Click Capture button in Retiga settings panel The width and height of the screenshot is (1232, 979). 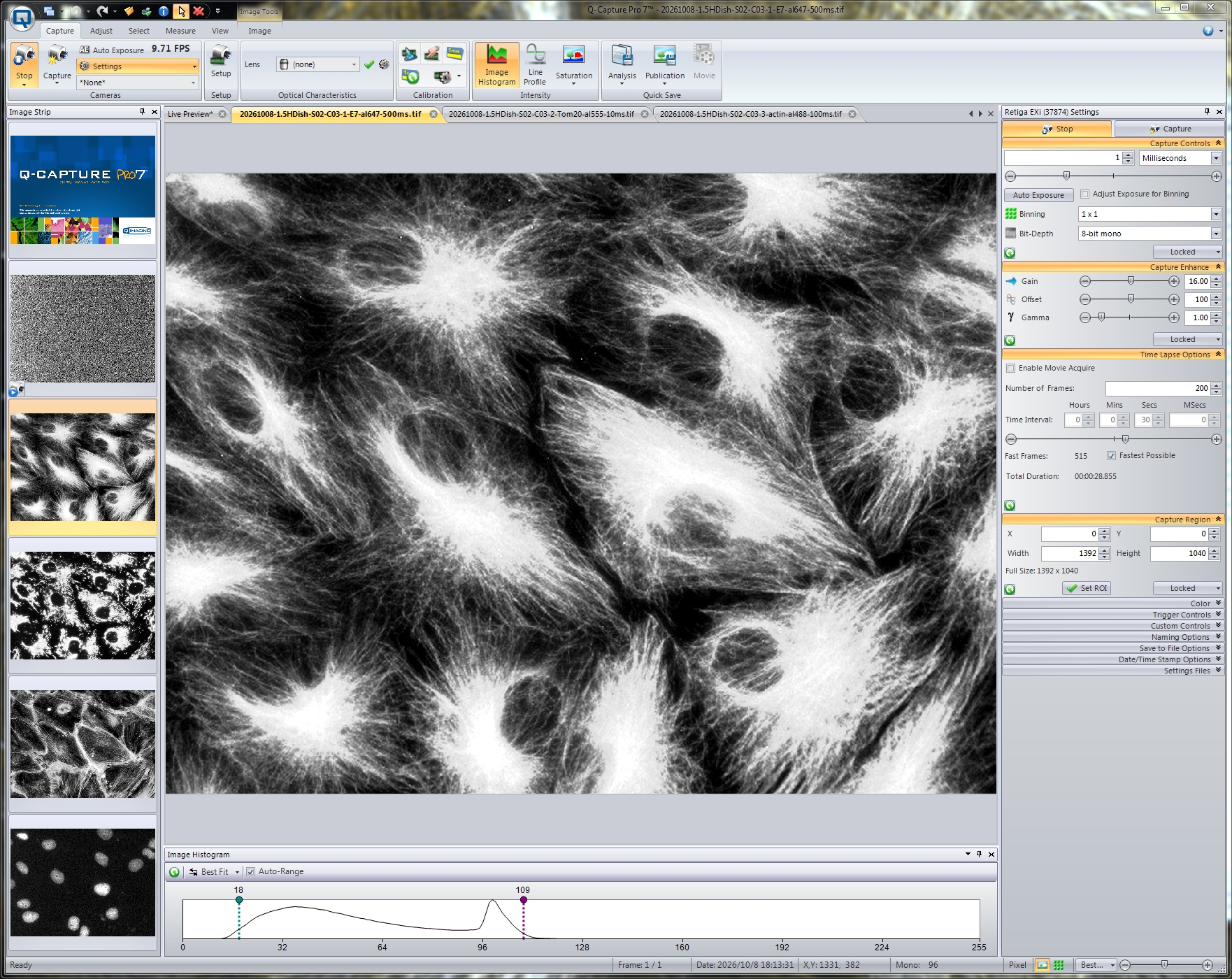pyautogui.click(x=1169, y=129)
